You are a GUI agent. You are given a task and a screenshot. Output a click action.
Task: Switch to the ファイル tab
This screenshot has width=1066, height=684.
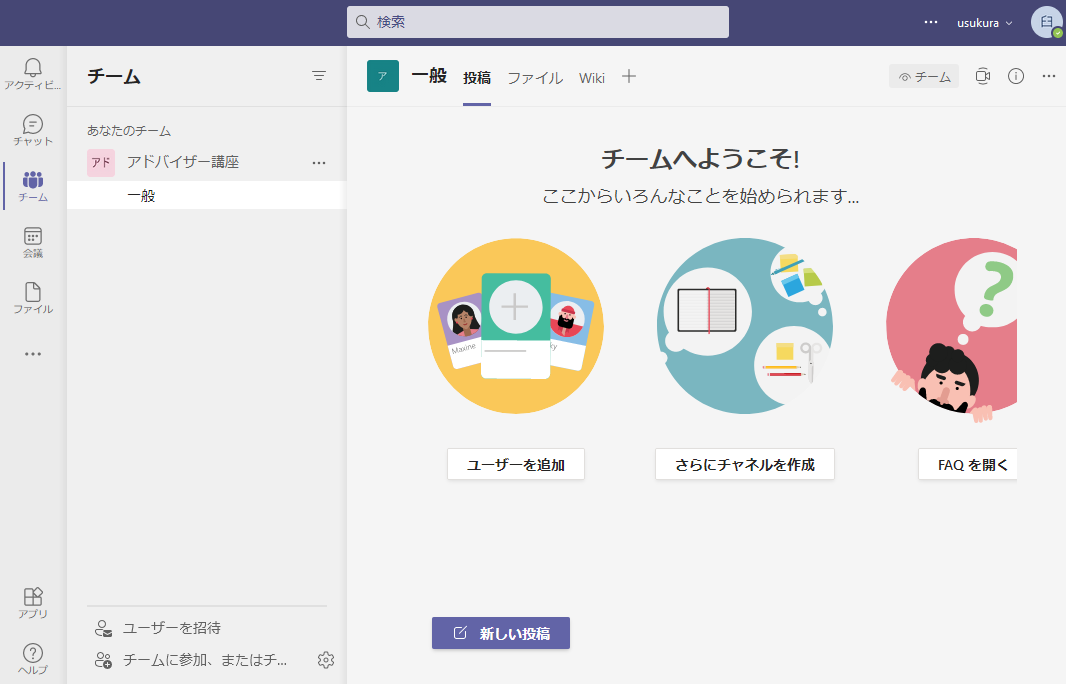coord(535,78)
